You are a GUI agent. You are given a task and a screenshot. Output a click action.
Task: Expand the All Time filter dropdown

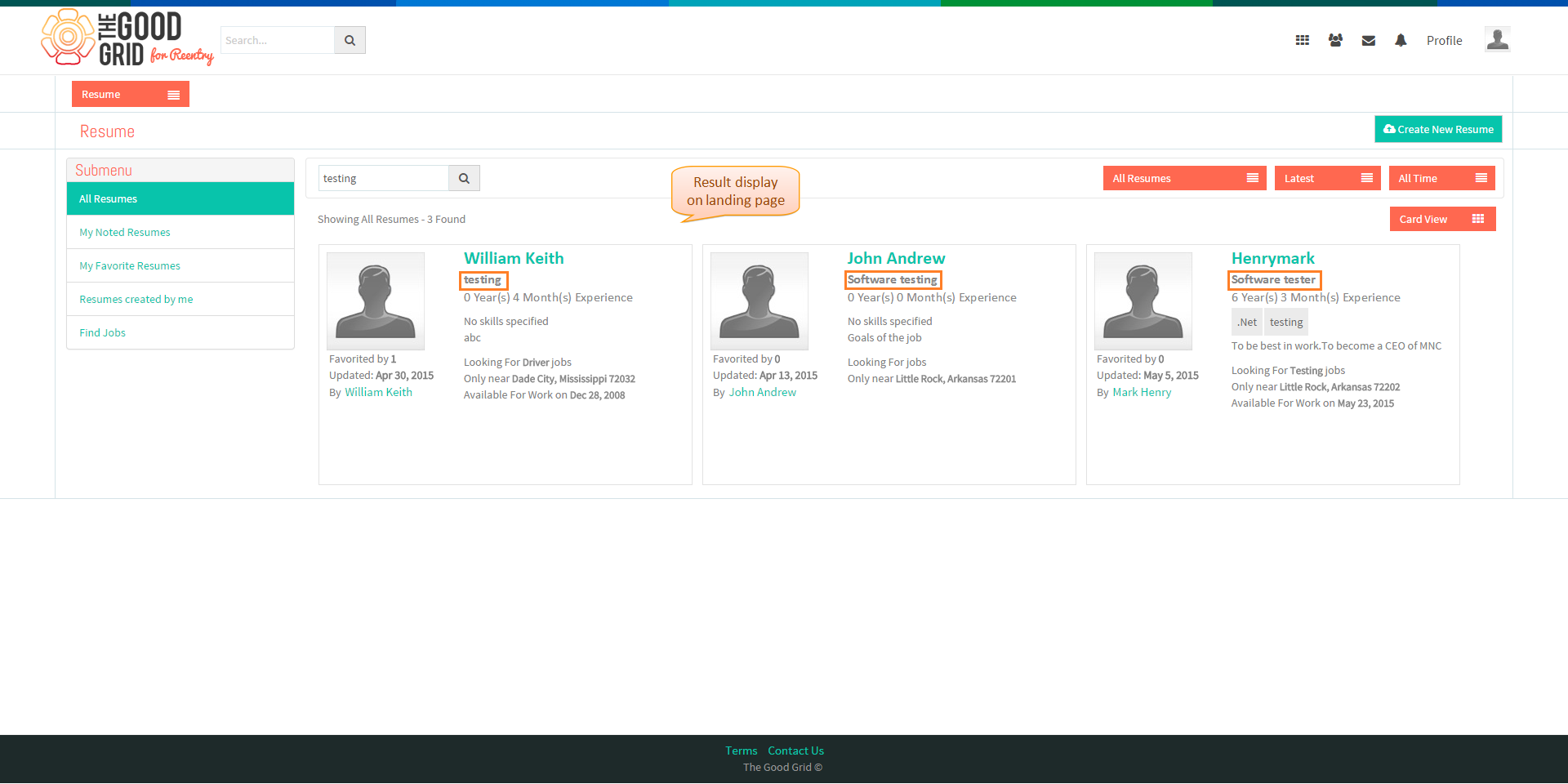click(x=1441, y=178)
